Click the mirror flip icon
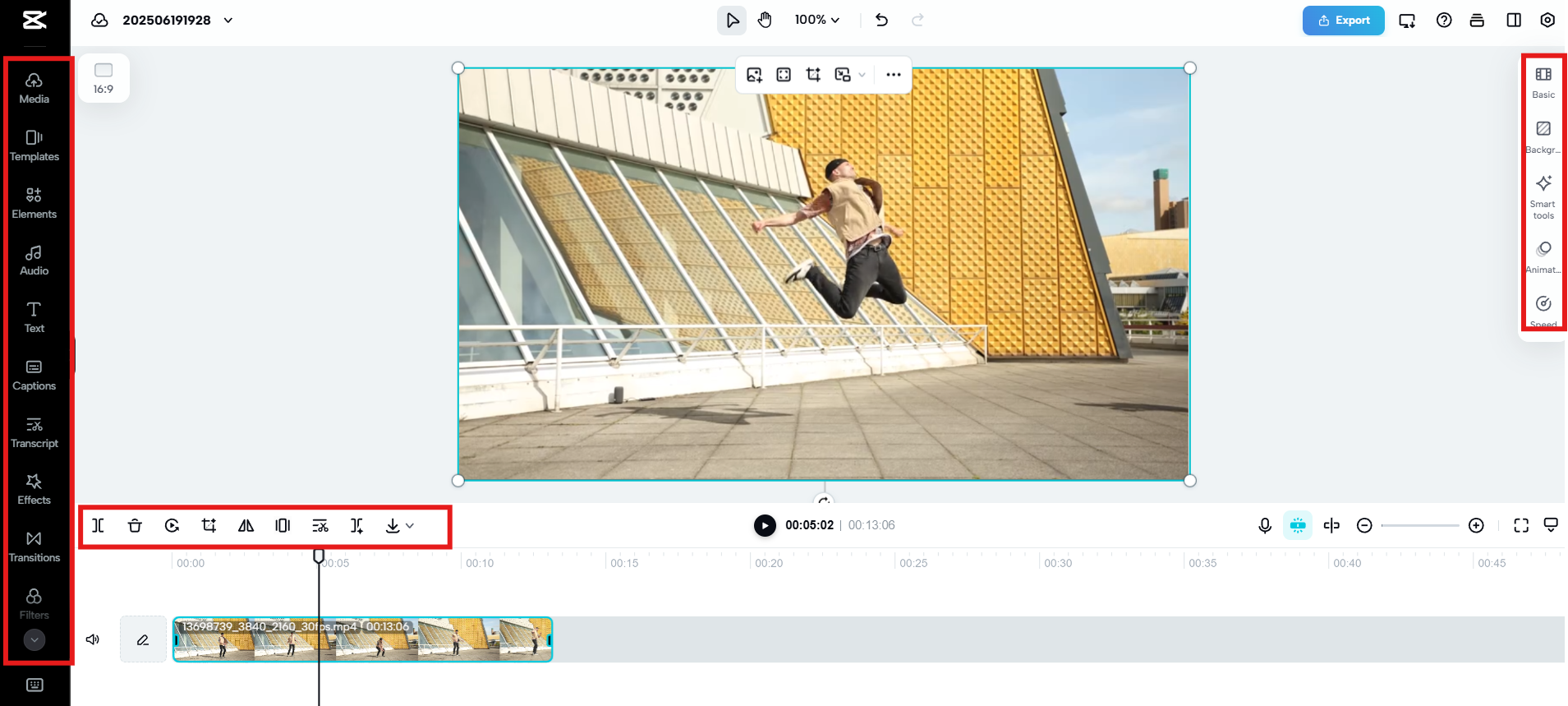Image resolution: width=1568 pixels, height=706 pixels. [x=246, y=525]
